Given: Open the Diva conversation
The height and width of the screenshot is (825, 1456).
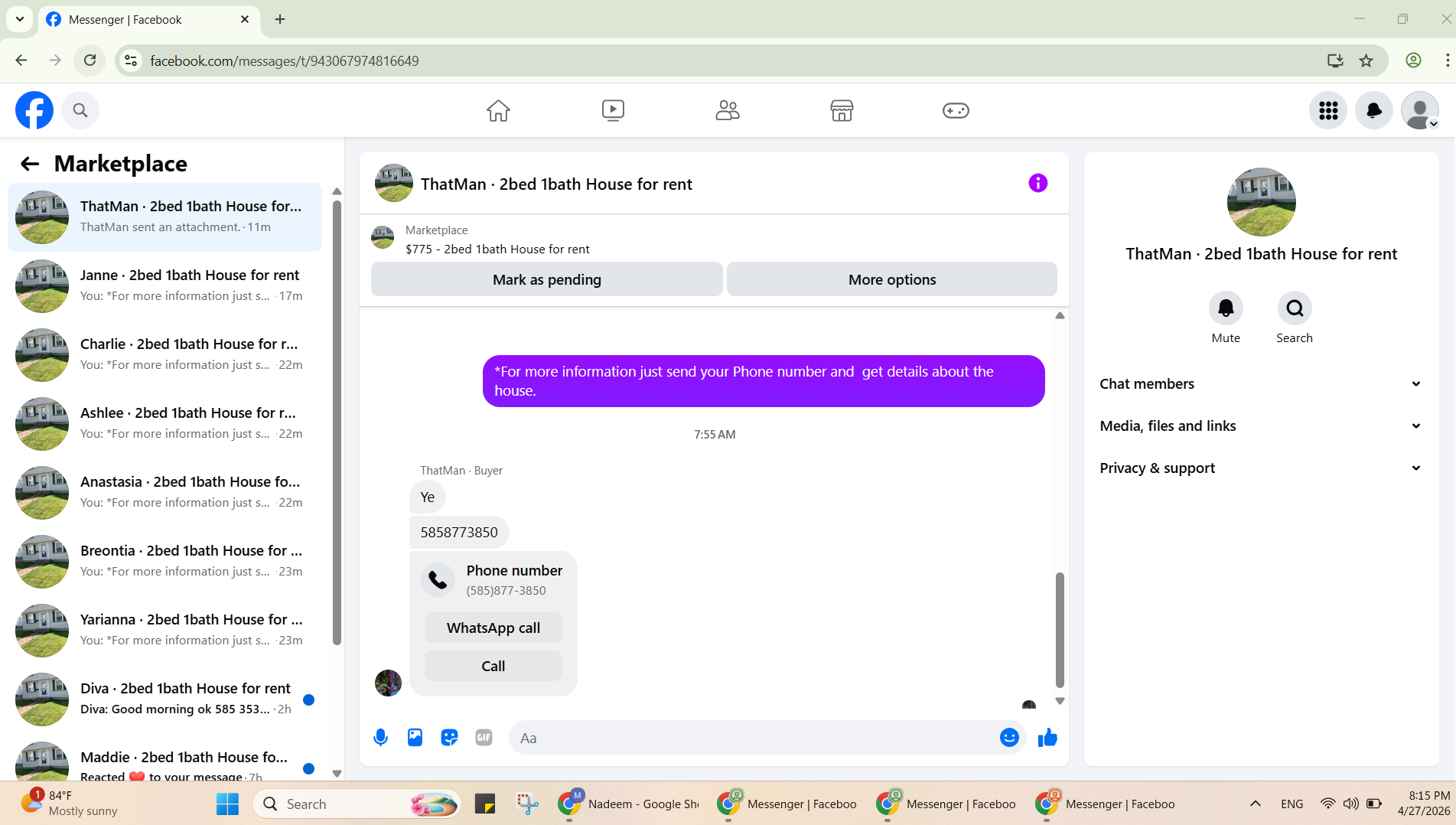Looking at the screenshot, I should (x=164, y=699).
